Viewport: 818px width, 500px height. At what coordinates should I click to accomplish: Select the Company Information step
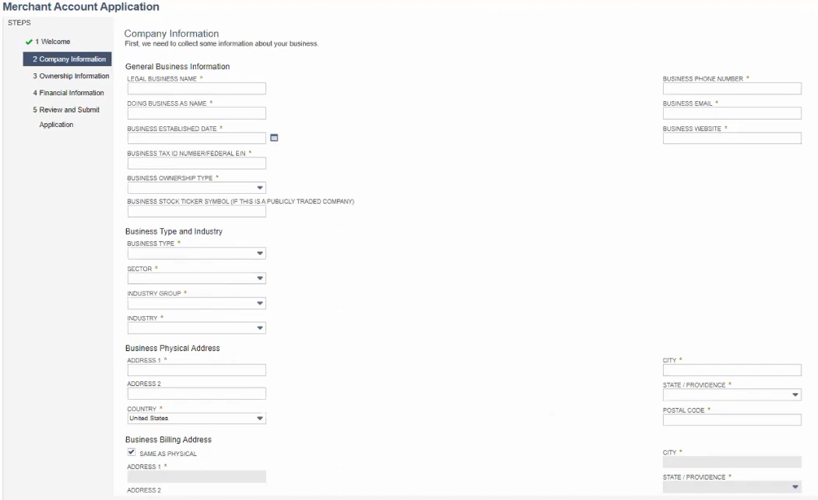pyautogui.click(x=69, y=59)
